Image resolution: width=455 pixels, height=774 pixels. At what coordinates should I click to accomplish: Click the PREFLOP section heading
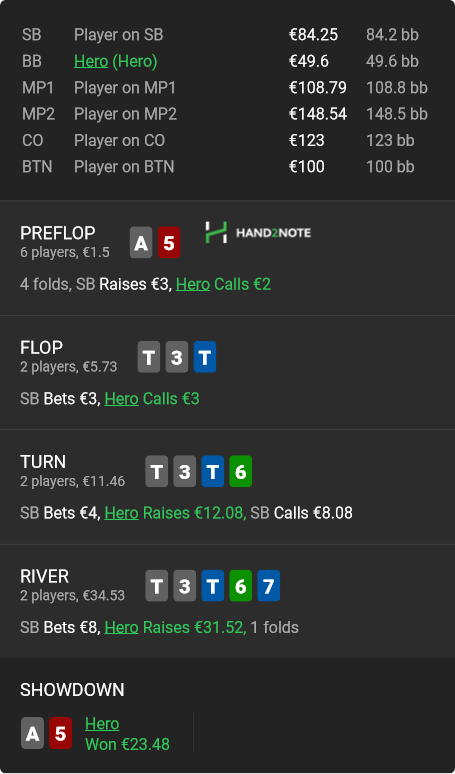(x=58, y=233)
